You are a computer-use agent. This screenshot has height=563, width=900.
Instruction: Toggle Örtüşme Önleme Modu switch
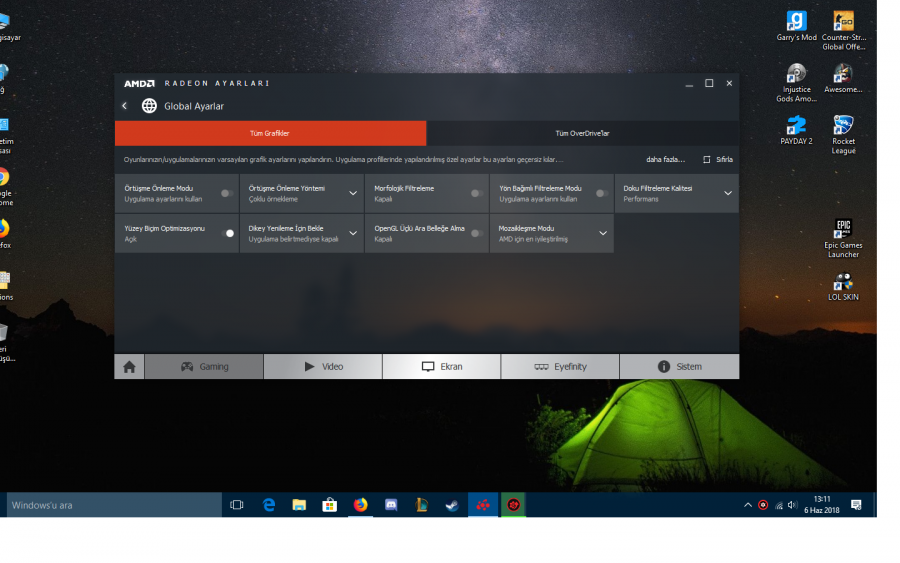pos(227,193)
